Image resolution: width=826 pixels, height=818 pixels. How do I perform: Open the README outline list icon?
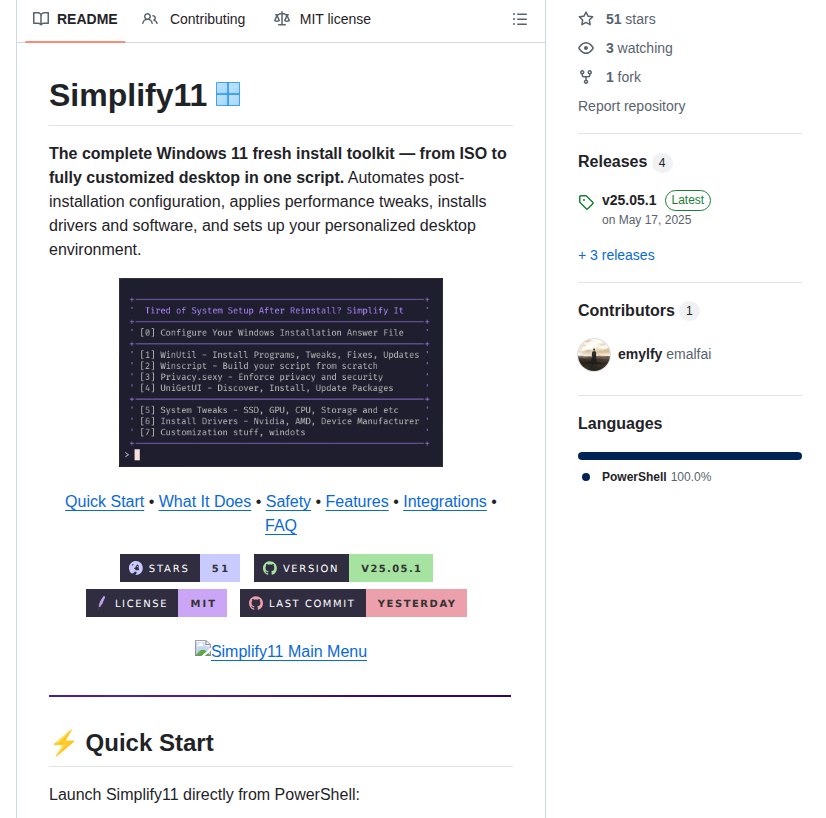tap(519, 18)
